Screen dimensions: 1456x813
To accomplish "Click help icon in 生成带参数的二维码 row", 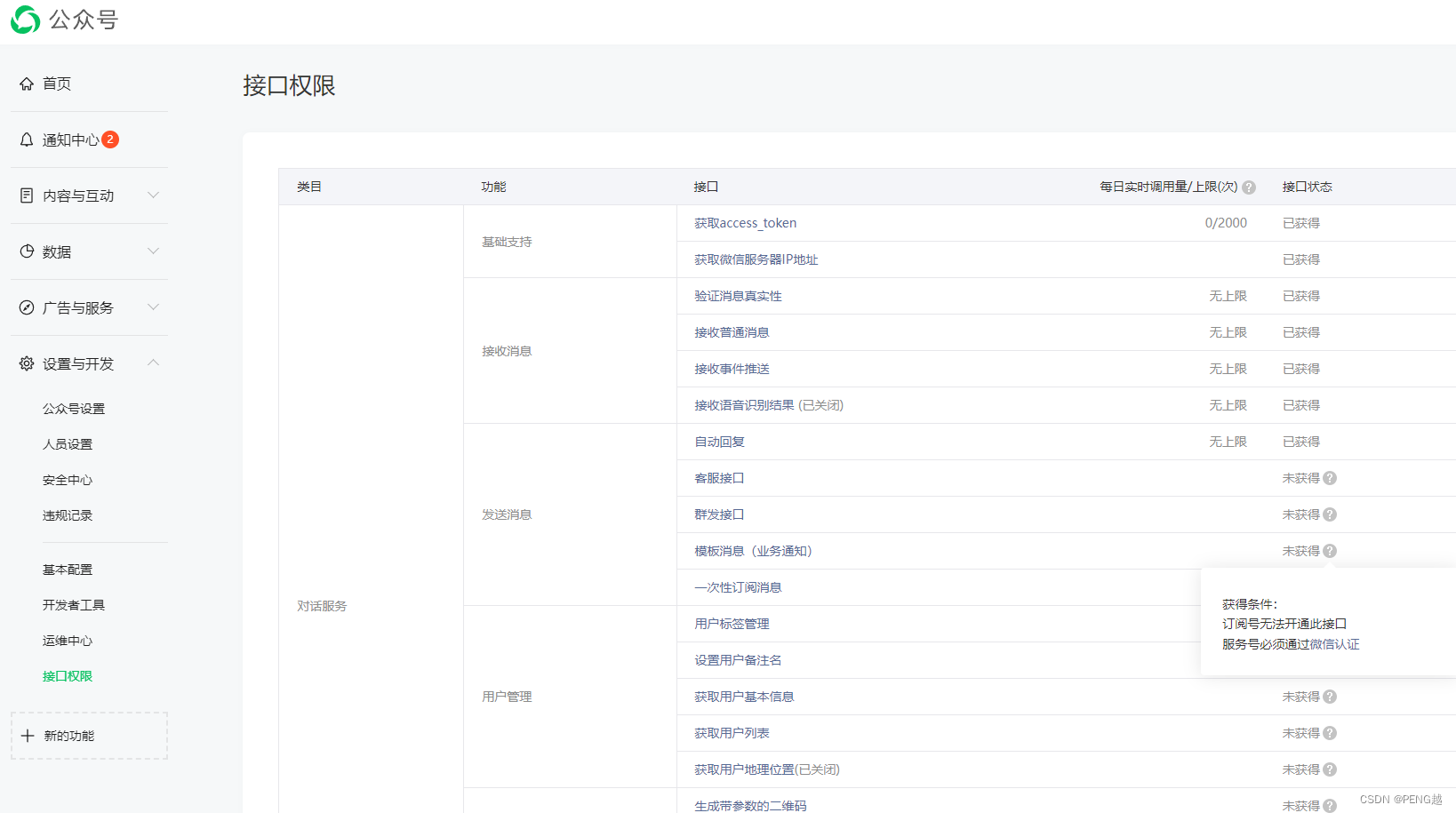I will (x=1330, y=806).
